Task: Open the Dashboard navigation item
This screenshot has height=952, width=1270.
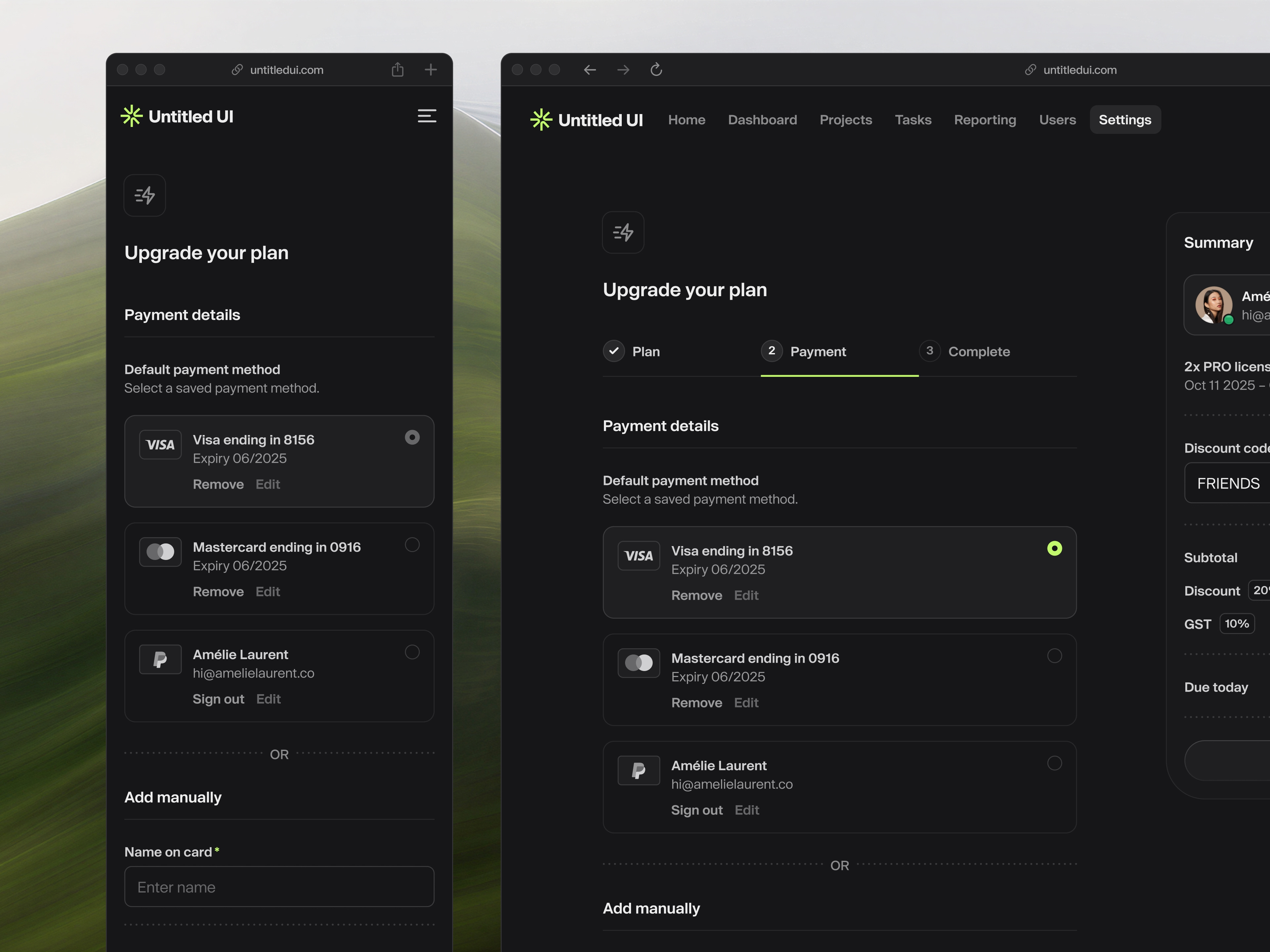Action: pyautogui.click(x=762, y=119)
